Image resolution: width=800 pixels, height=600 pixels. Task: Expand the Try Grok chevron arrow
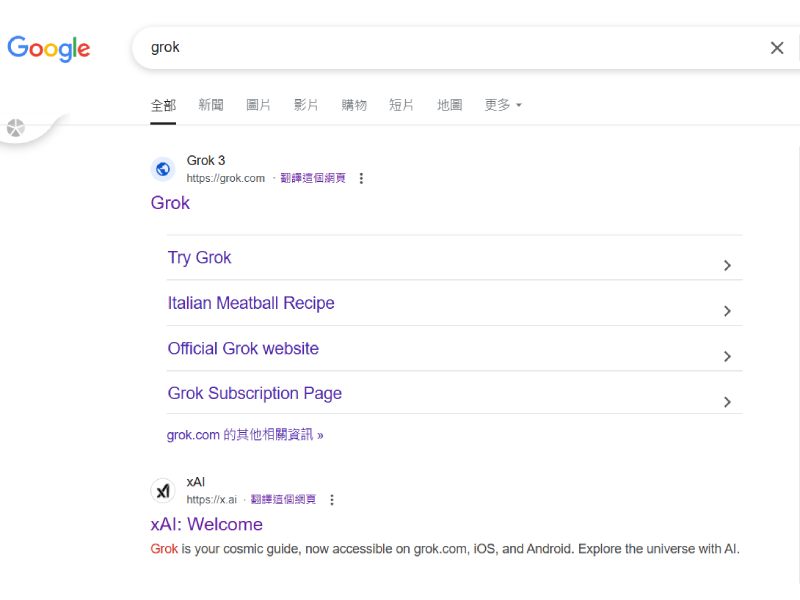tap(728, 265)
